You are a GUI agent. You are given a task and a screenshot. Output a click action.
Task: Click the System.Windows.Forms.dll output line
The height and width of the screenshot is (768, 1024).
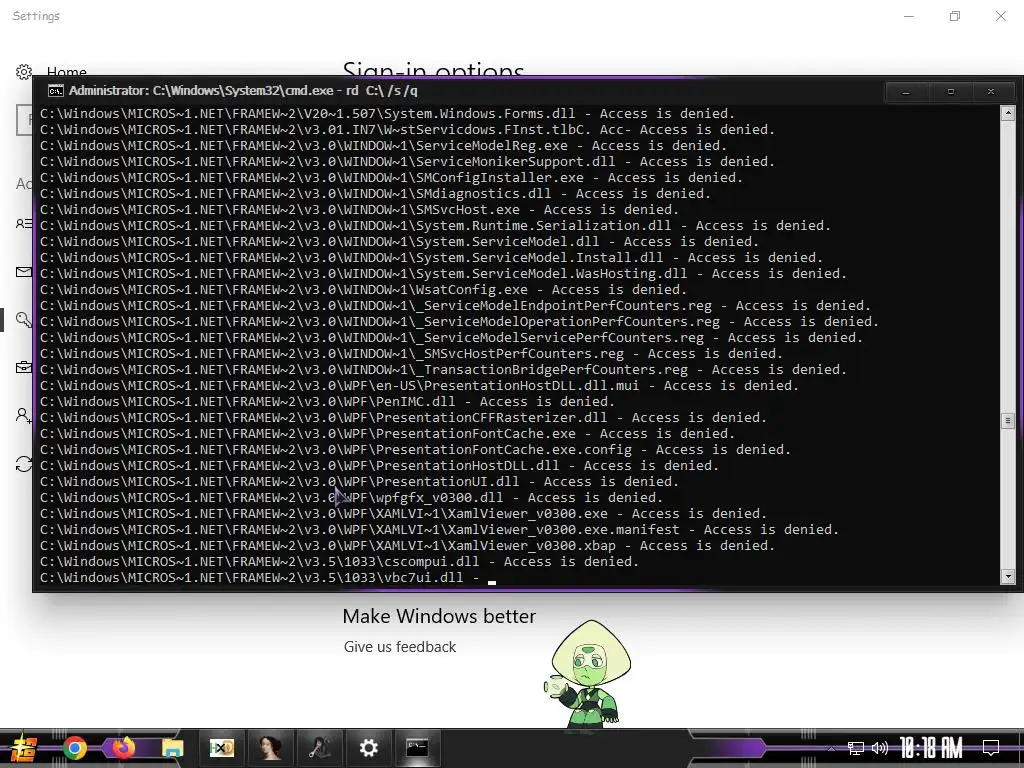pyautogui.click(x=387, y=114)
